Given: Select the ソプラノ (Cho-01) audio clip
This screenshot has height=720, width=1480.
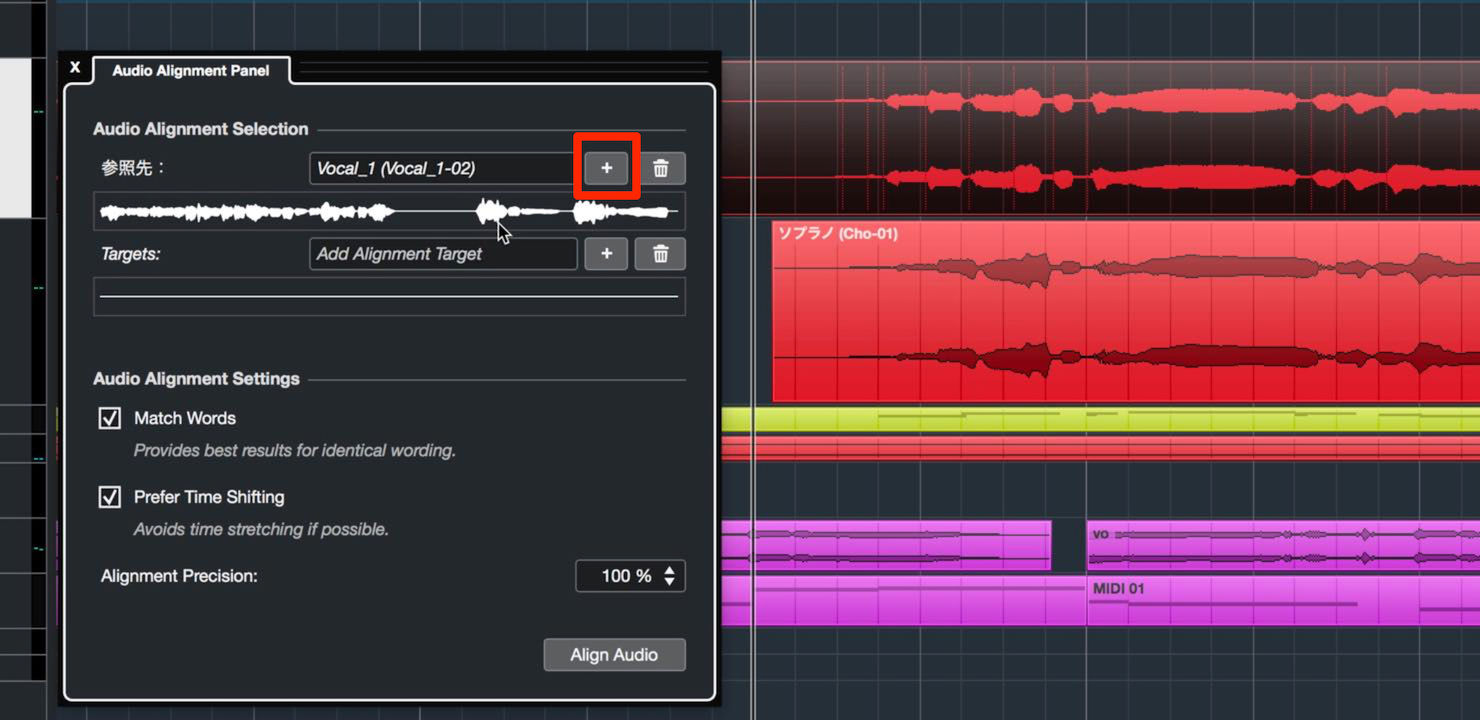Looking at the screenshot, I should point(1126,311).
